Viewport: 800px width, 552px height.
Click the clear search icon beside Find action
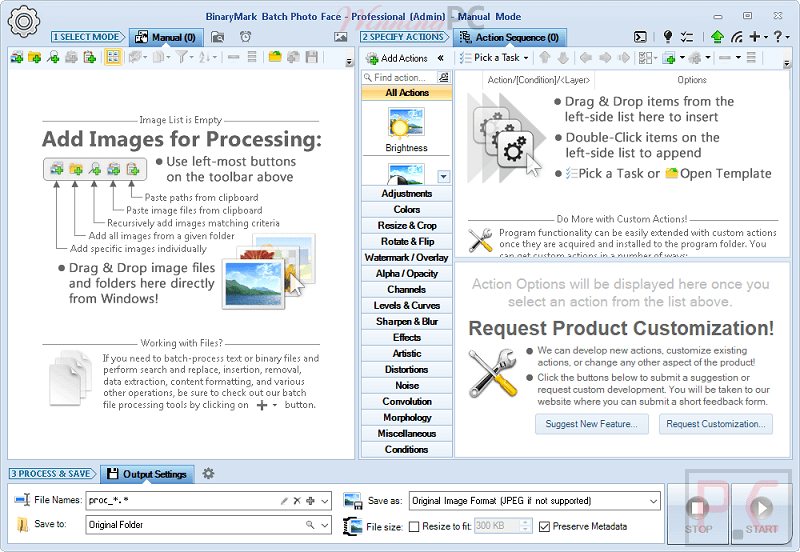pyautogui.click(x=444, y=78)
